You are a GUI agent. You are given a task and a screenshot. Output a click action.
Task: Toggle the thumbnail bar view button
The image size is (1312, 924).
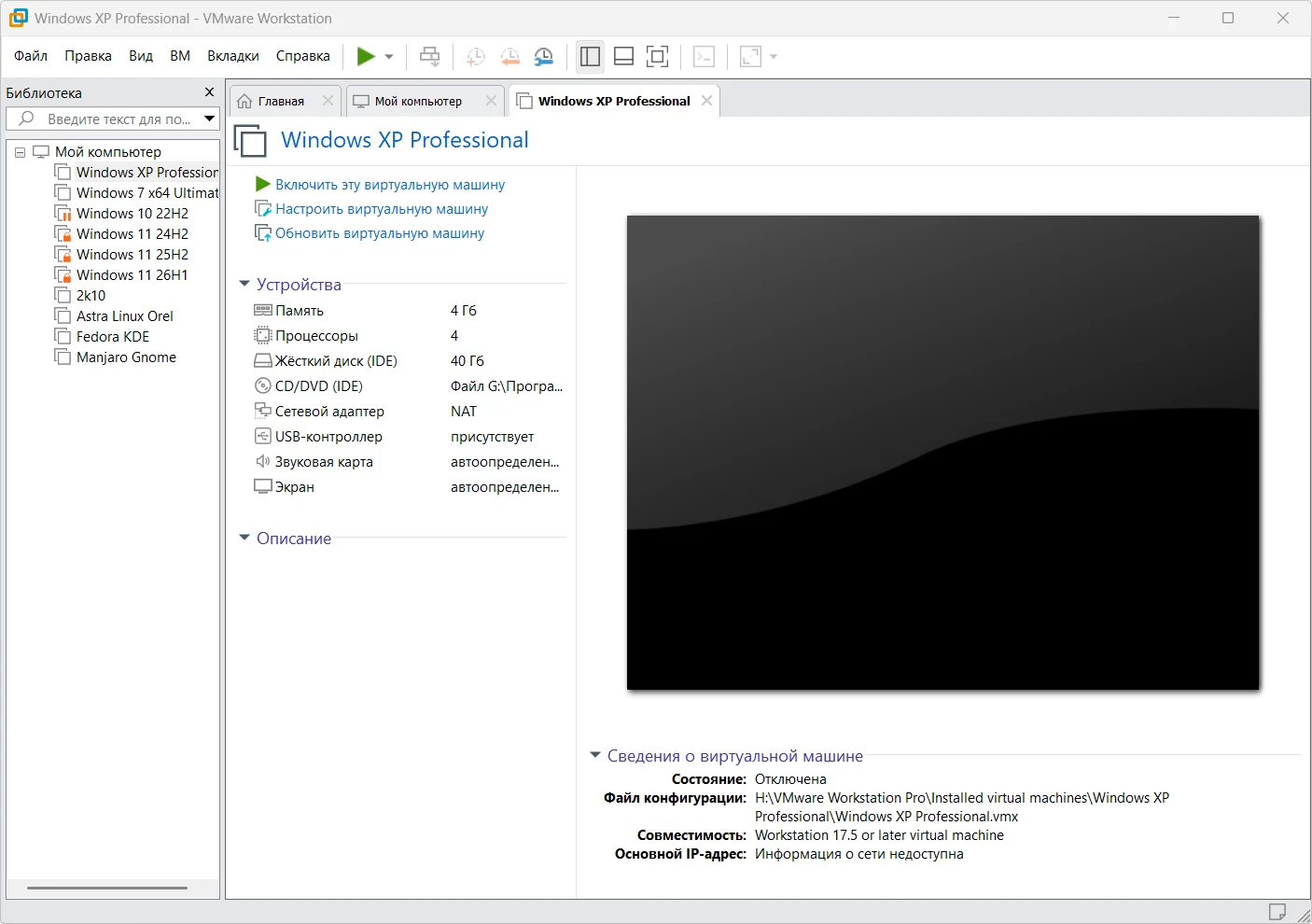coord(624,57)
